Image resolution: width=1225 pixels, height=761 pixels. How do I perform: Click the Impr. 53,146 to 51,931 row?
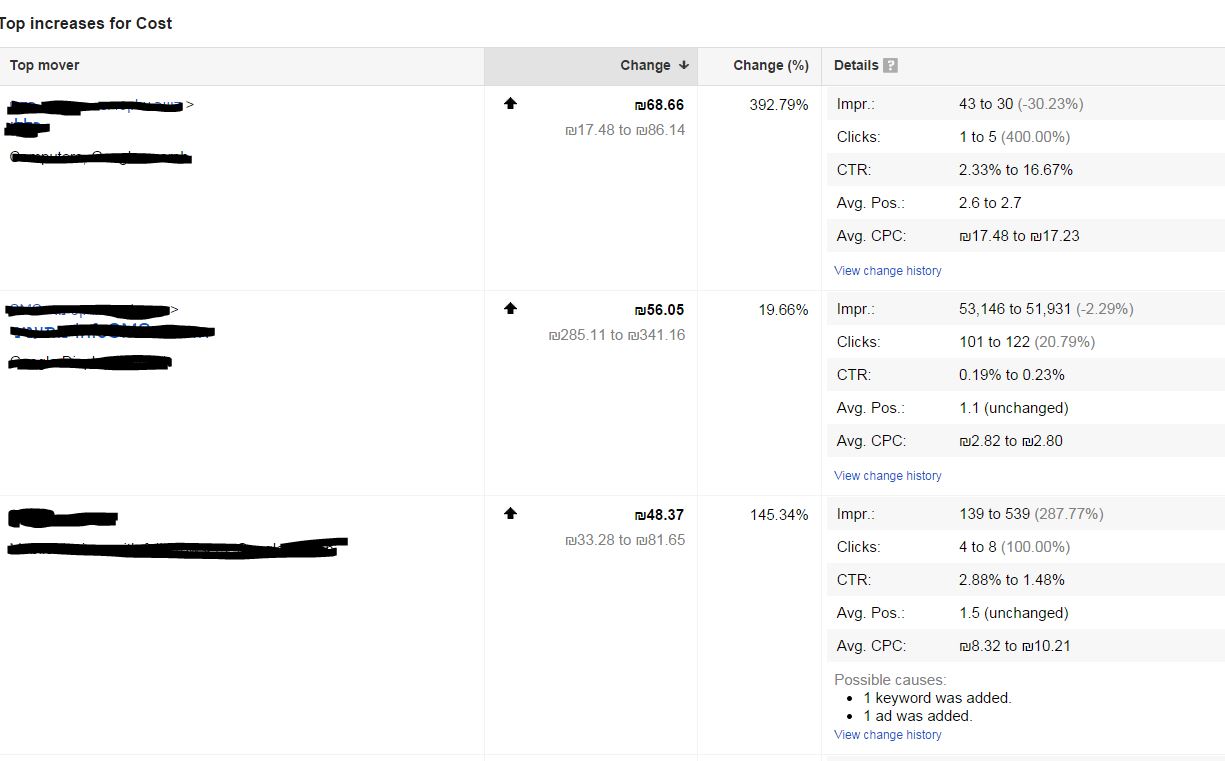[1026, 309]
